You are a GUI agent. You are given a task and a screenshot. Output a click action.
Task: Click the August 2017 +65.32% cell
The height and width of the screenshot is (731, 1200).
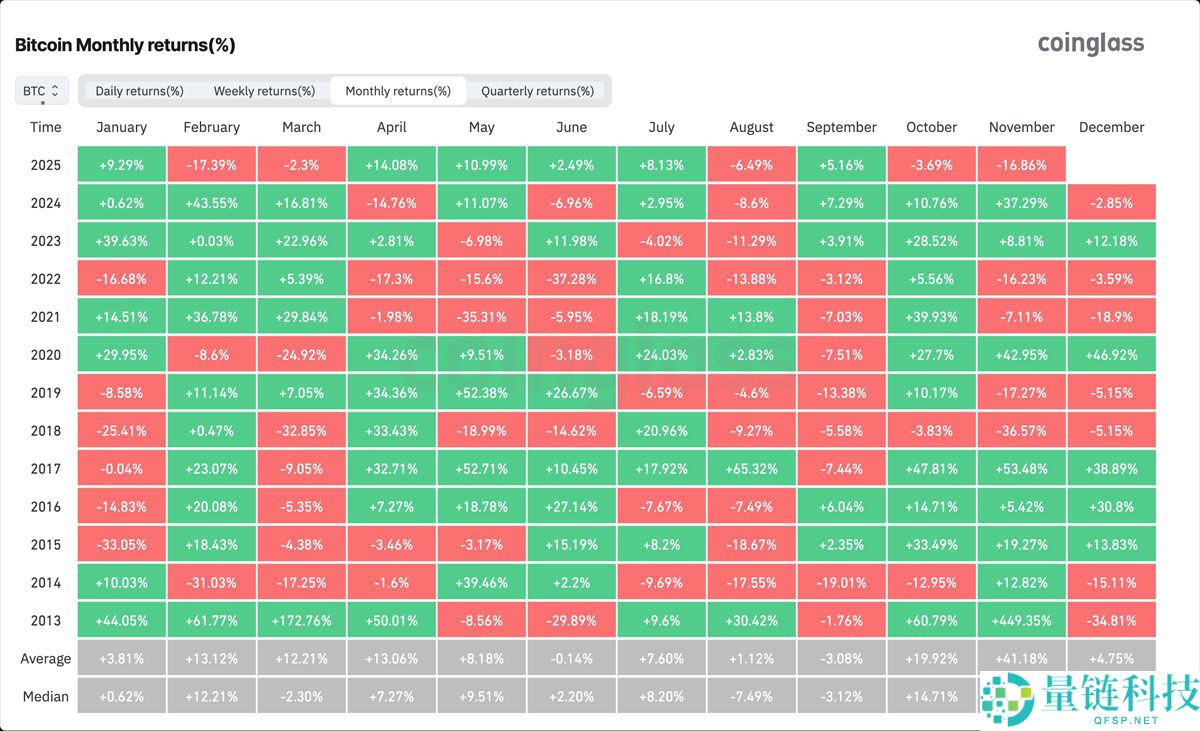click(751, 469)
